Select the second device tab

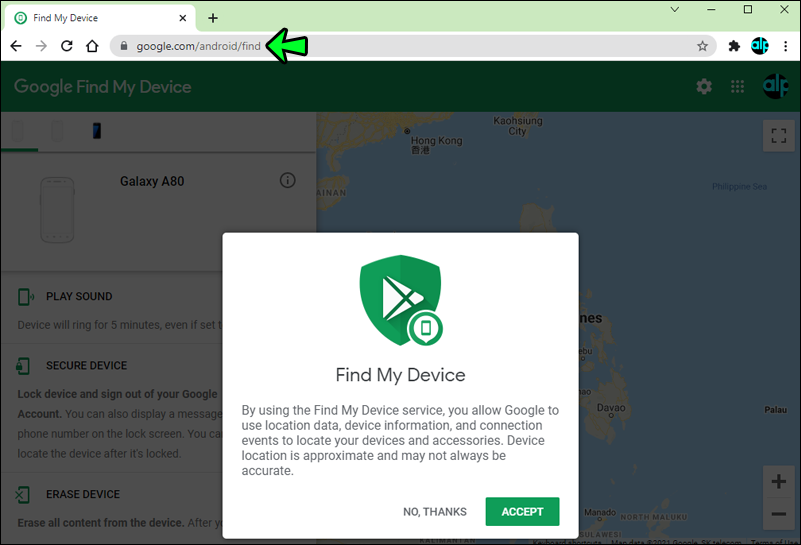[x=57, y=131]
